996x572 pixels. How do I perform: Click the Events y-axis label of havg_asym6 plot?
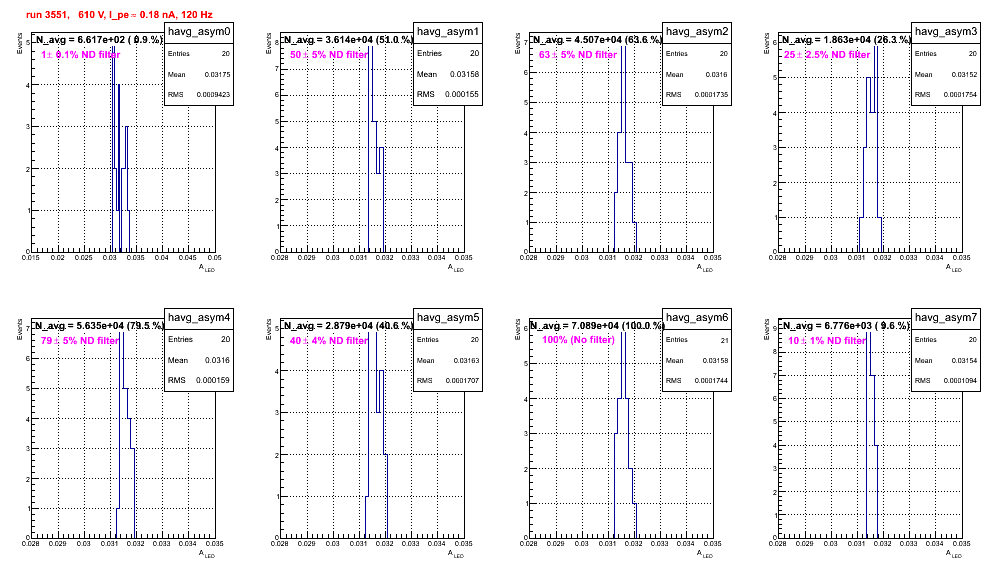click(x=518, y=330)
